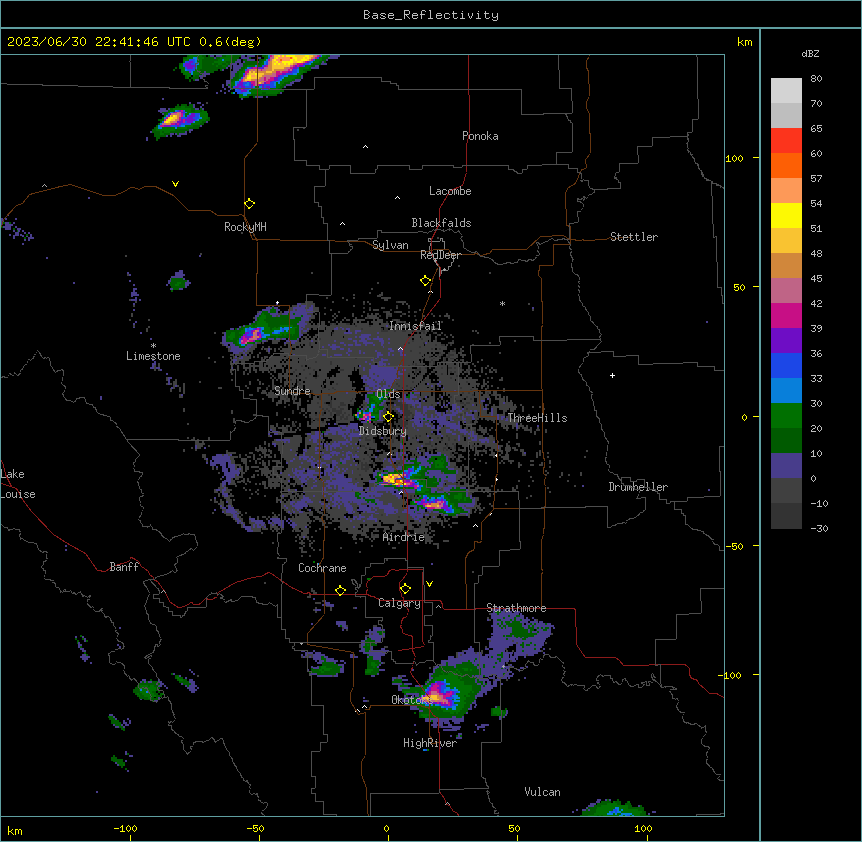This screenshot has height=842, width=862.
Task: Select the Calgary label
Action: click(x=399, y=603)
